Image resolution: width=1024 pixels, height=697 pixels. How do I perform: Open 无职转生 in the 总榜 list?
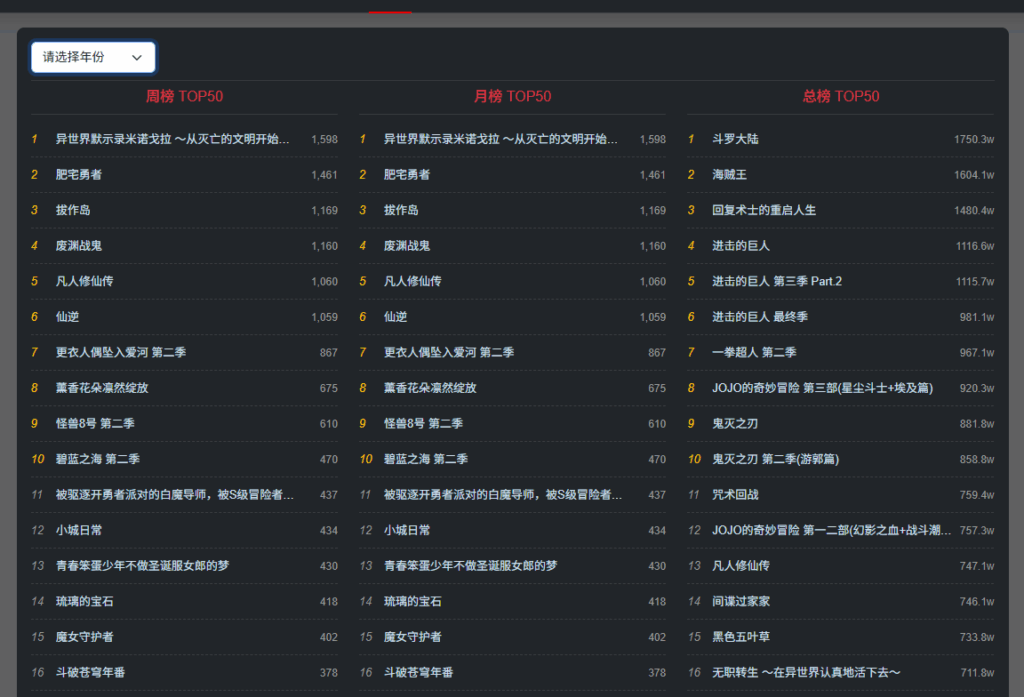pyautogui.click(x=807, y=673)
